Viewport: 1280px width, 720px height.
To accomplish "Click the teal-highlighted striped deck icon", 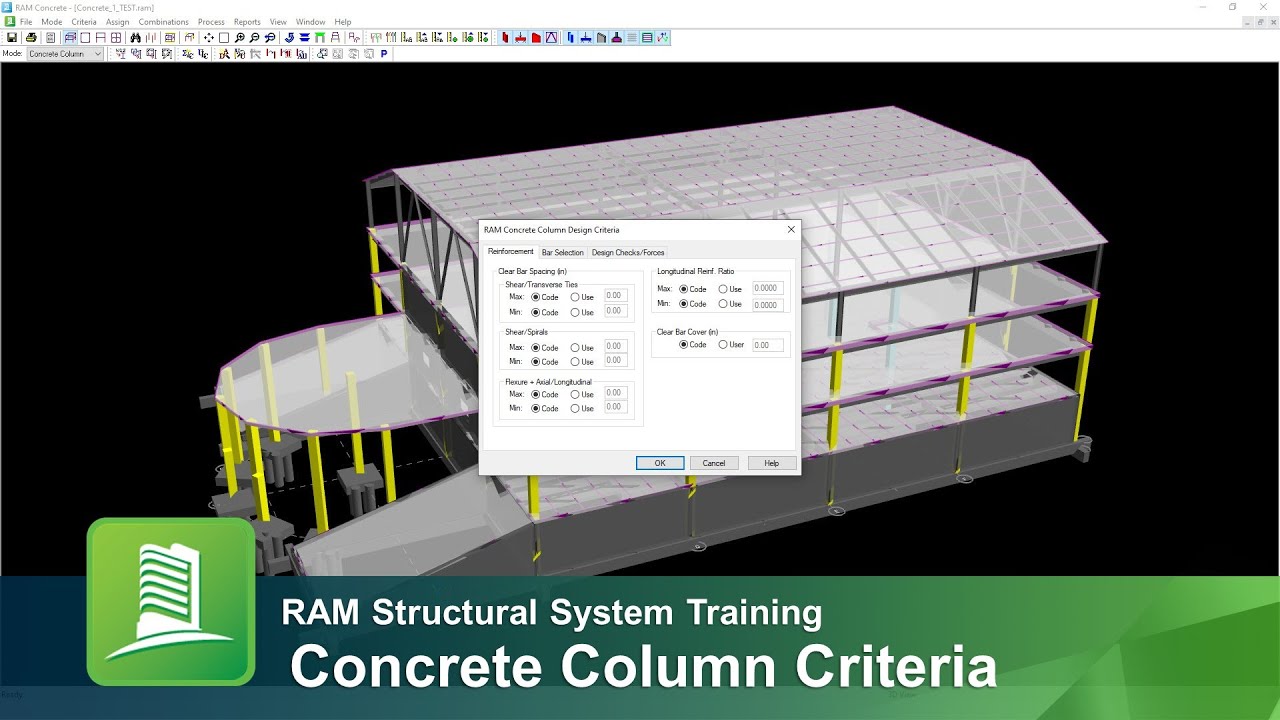I will click(647, 38).
